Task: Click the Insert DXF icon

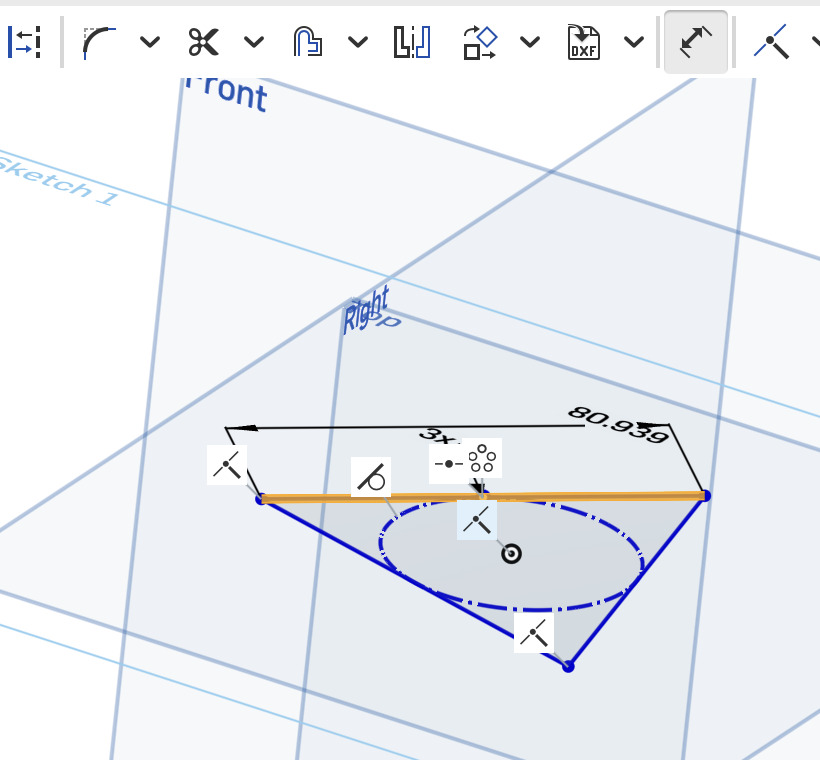Action: tap(584, 42)
